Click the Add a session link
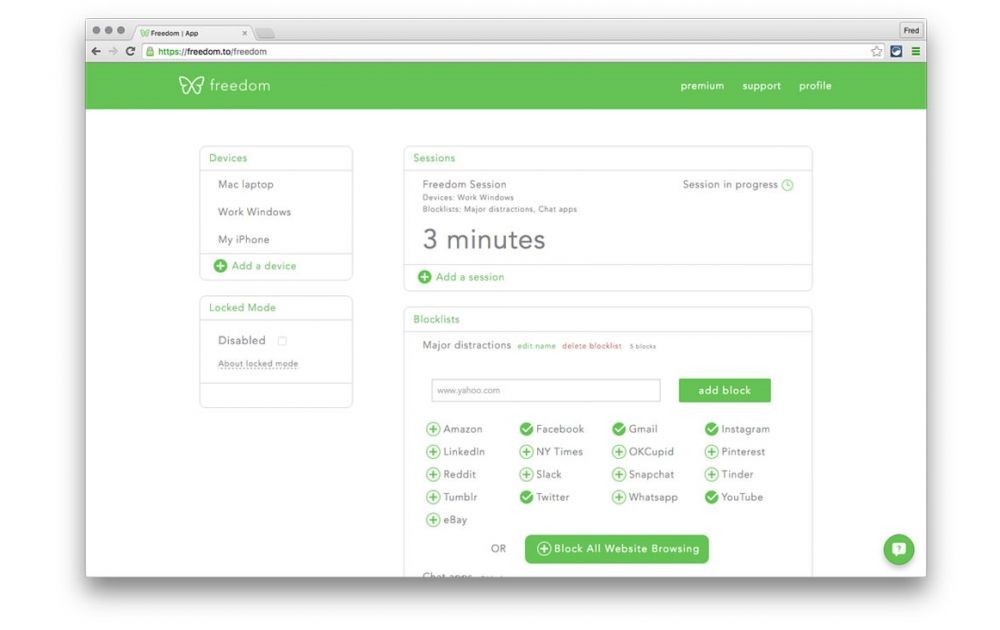 pos(470,277)
